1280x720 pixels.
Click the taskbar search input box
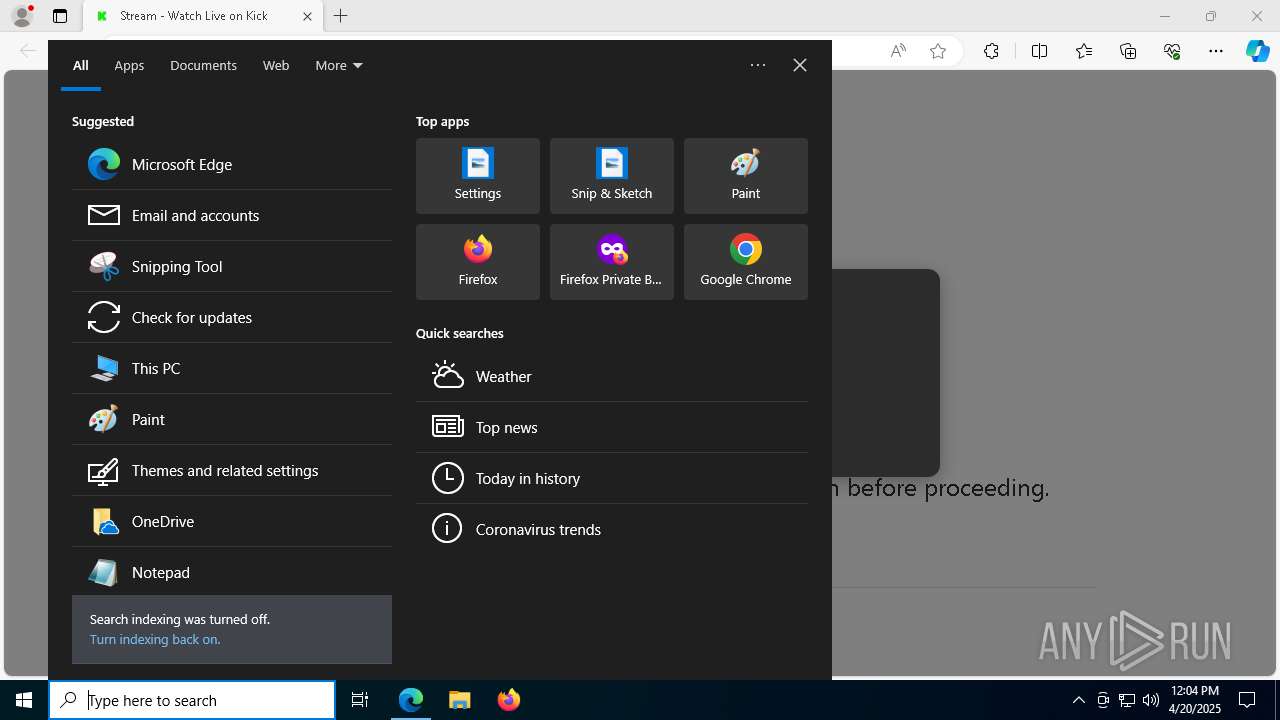coord(192,700)
